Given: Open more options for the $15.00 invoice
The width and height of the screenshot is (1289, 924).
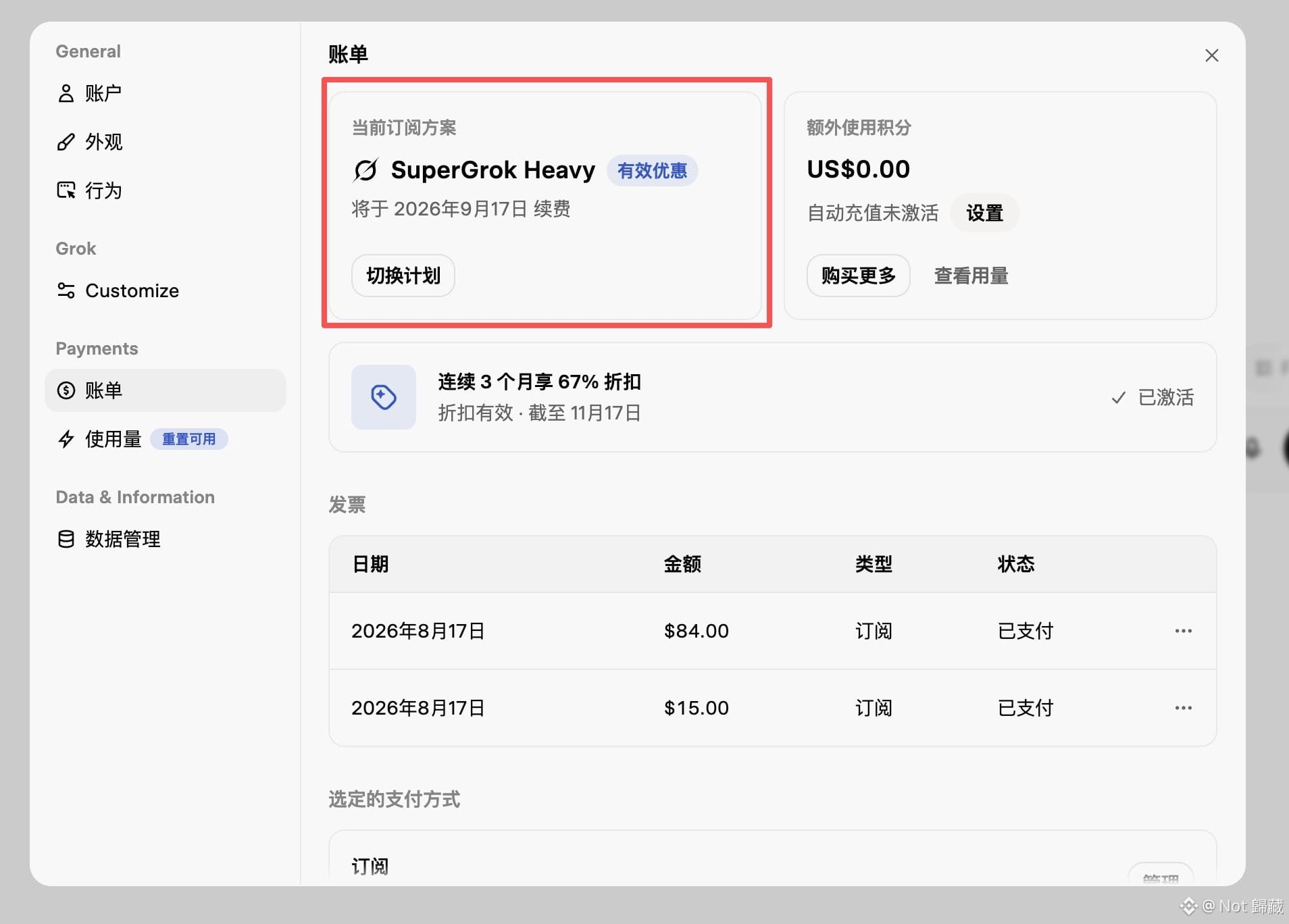Looking at the screenshot, I should 1183,708.
